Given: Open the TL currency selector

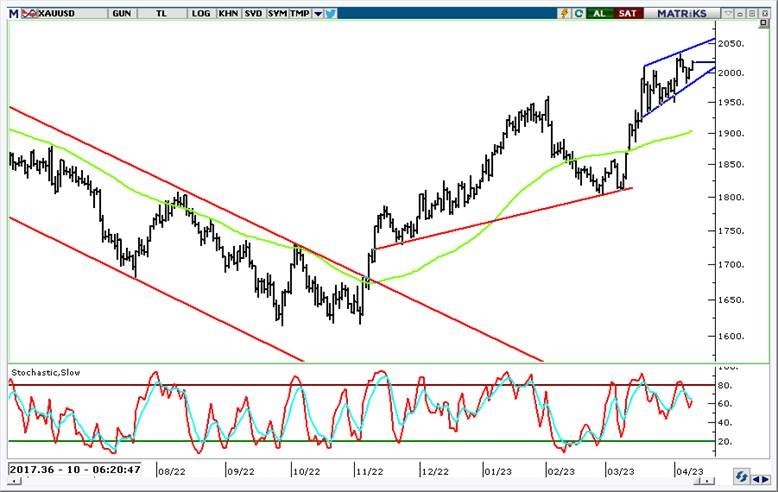Looking at the screenshot, I should coord(161,13).
